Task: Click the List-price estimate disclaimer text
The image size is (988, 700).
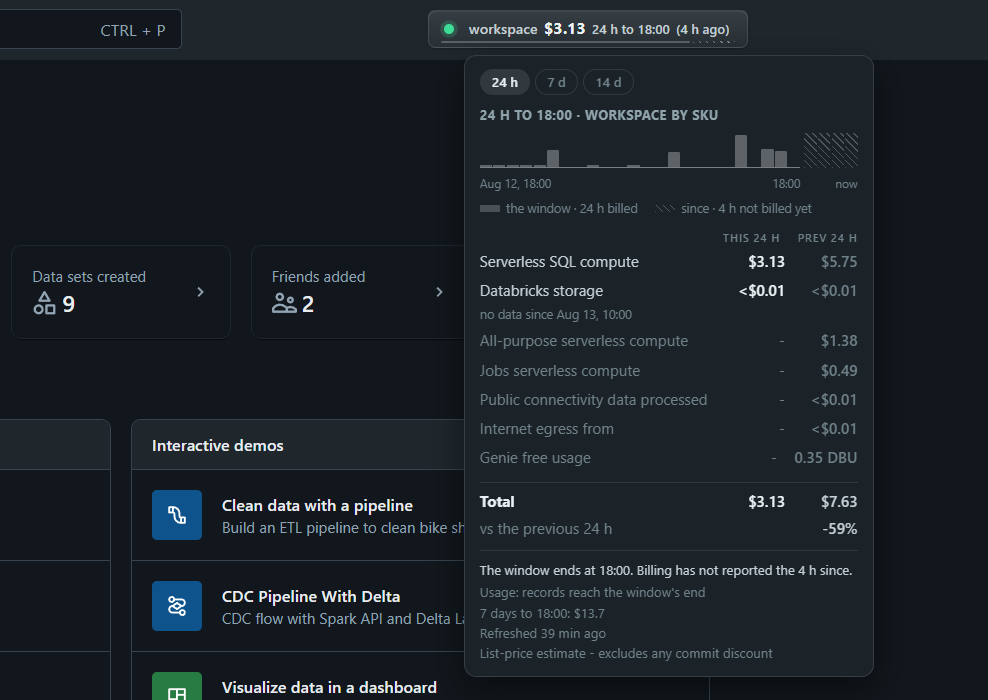Action: [x=626, y=653]
